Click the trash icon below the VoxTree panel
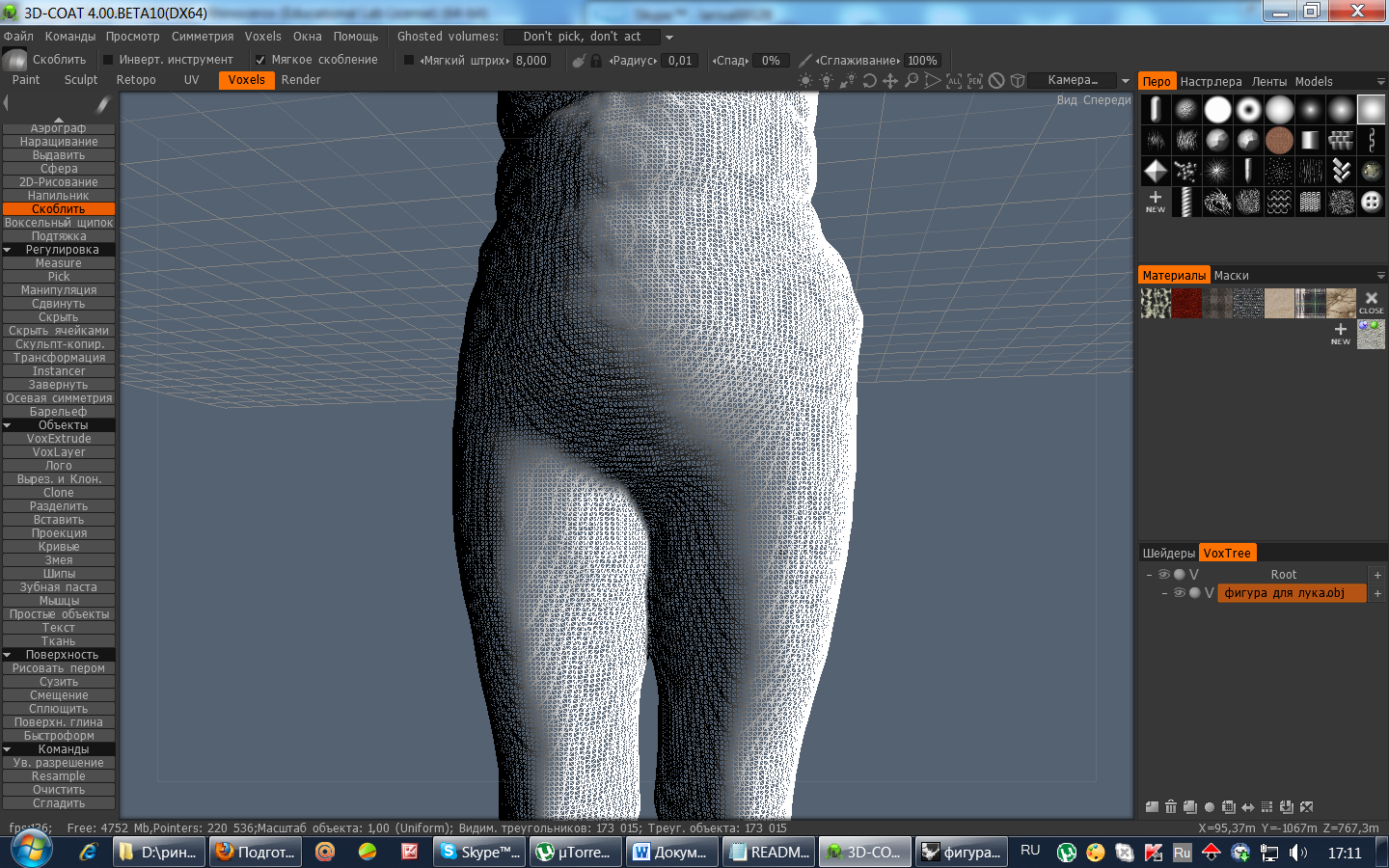1389x868 pixels. [1170, 807]
